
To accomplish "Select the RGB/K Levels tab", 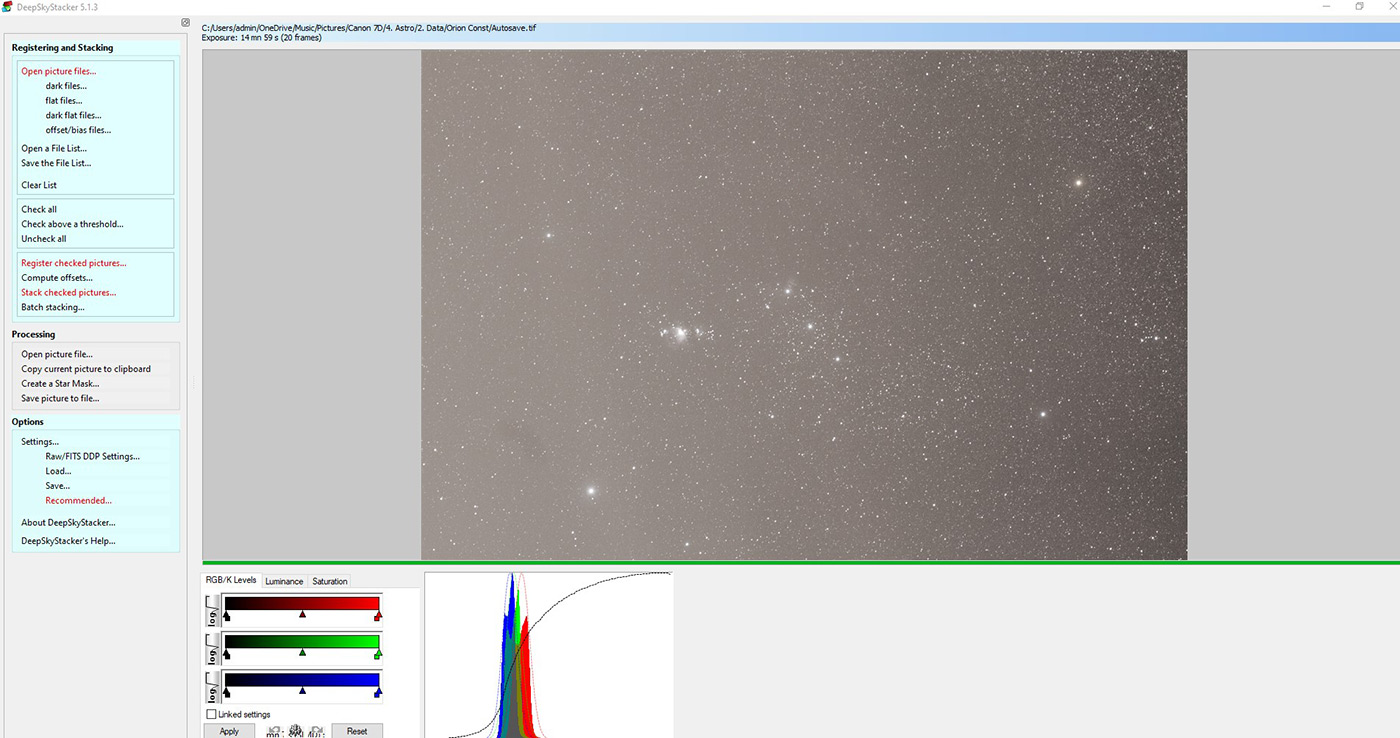I will [x=231, y=580].
